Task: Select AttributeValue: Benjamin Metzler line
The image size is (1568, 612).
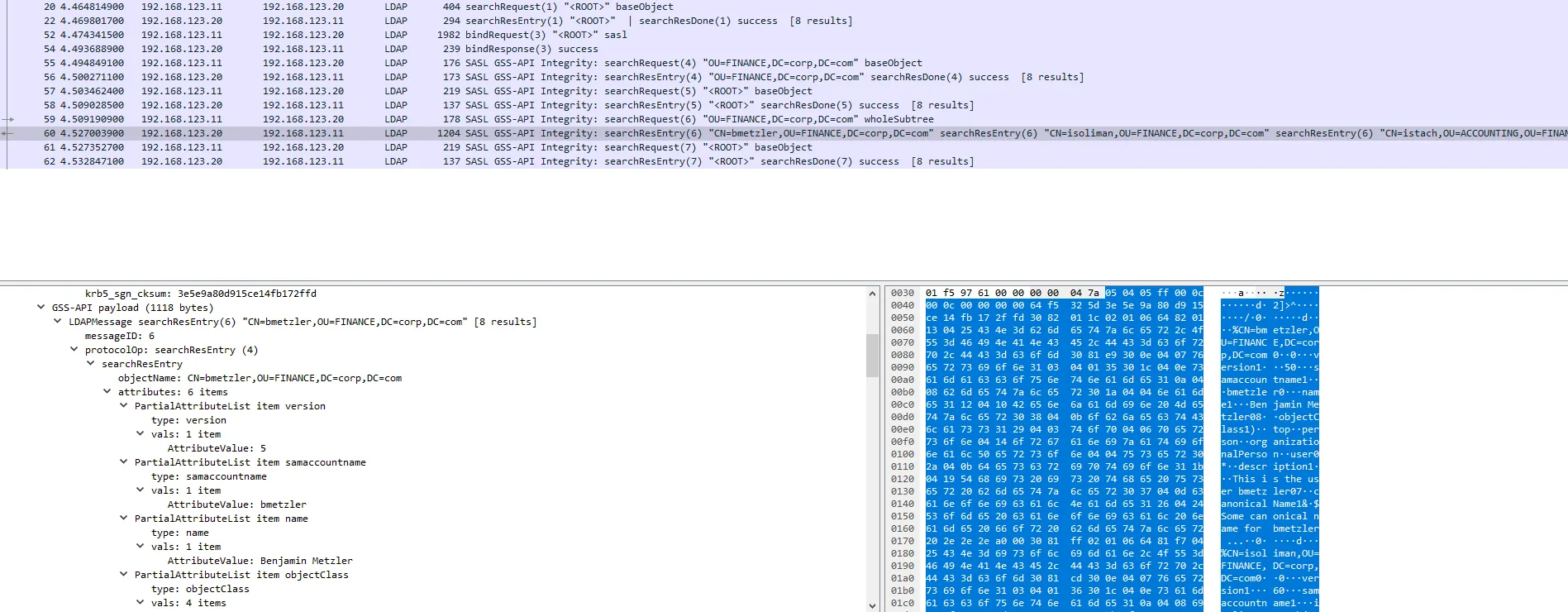Action: pyautogui.click(x=260, y=561)
